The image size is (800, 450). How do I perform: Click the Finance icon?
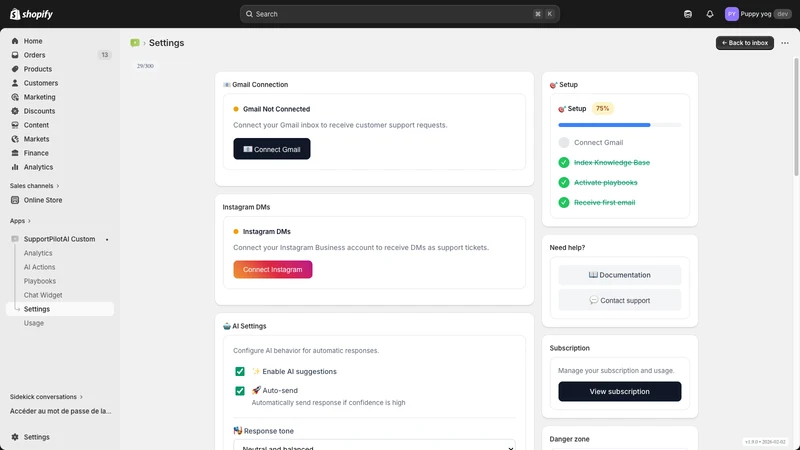coord(15,153)
